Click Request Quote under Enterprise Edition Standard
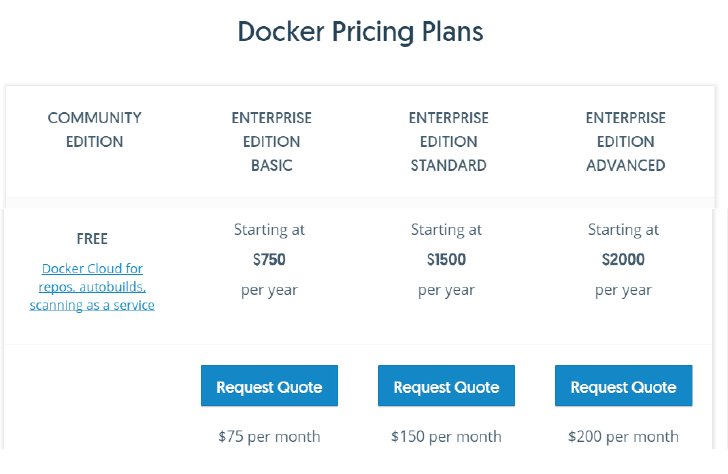728x474 pixels. coord(446,386)
